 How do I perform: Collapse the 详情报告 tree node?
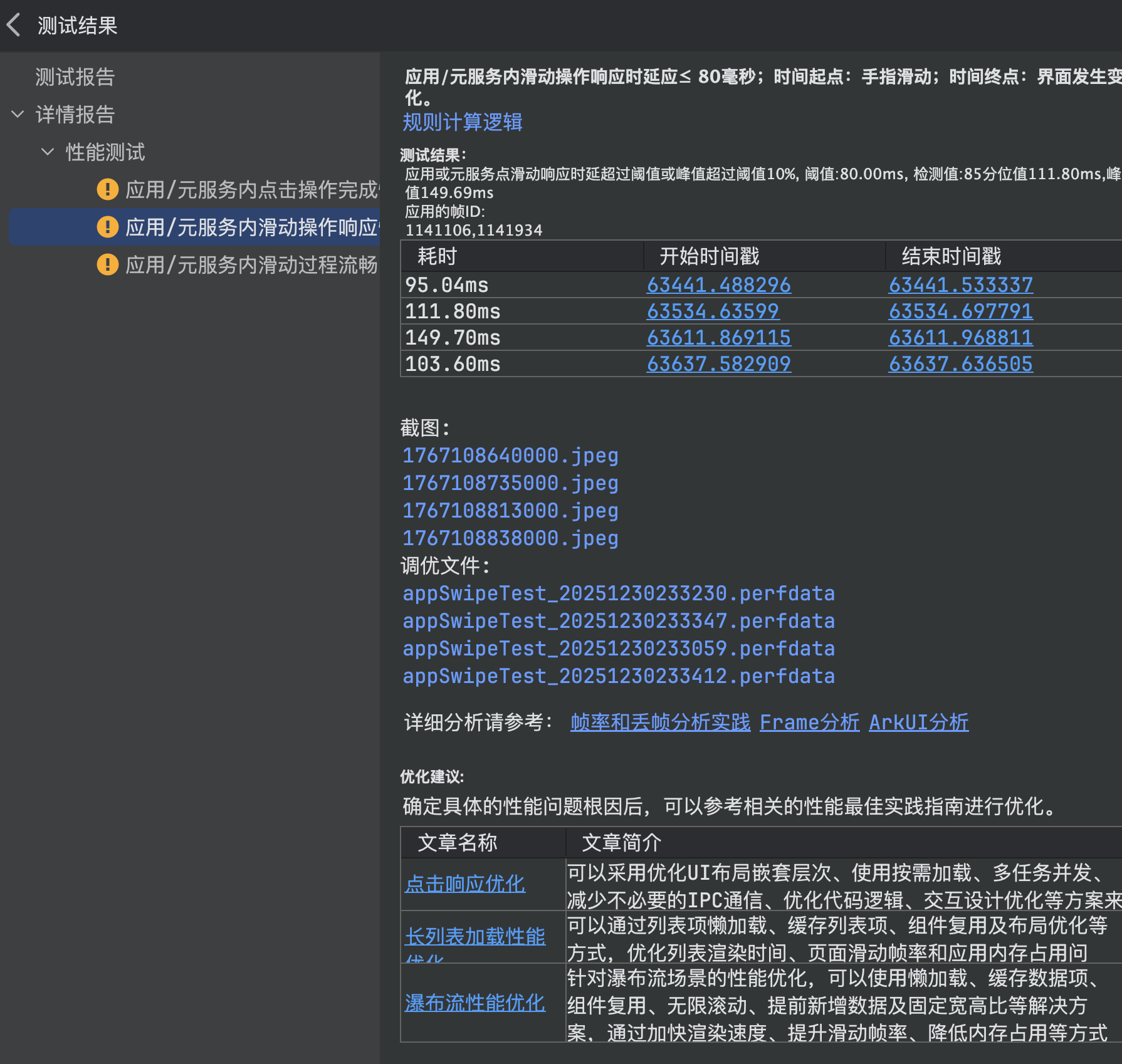point(18,114)
